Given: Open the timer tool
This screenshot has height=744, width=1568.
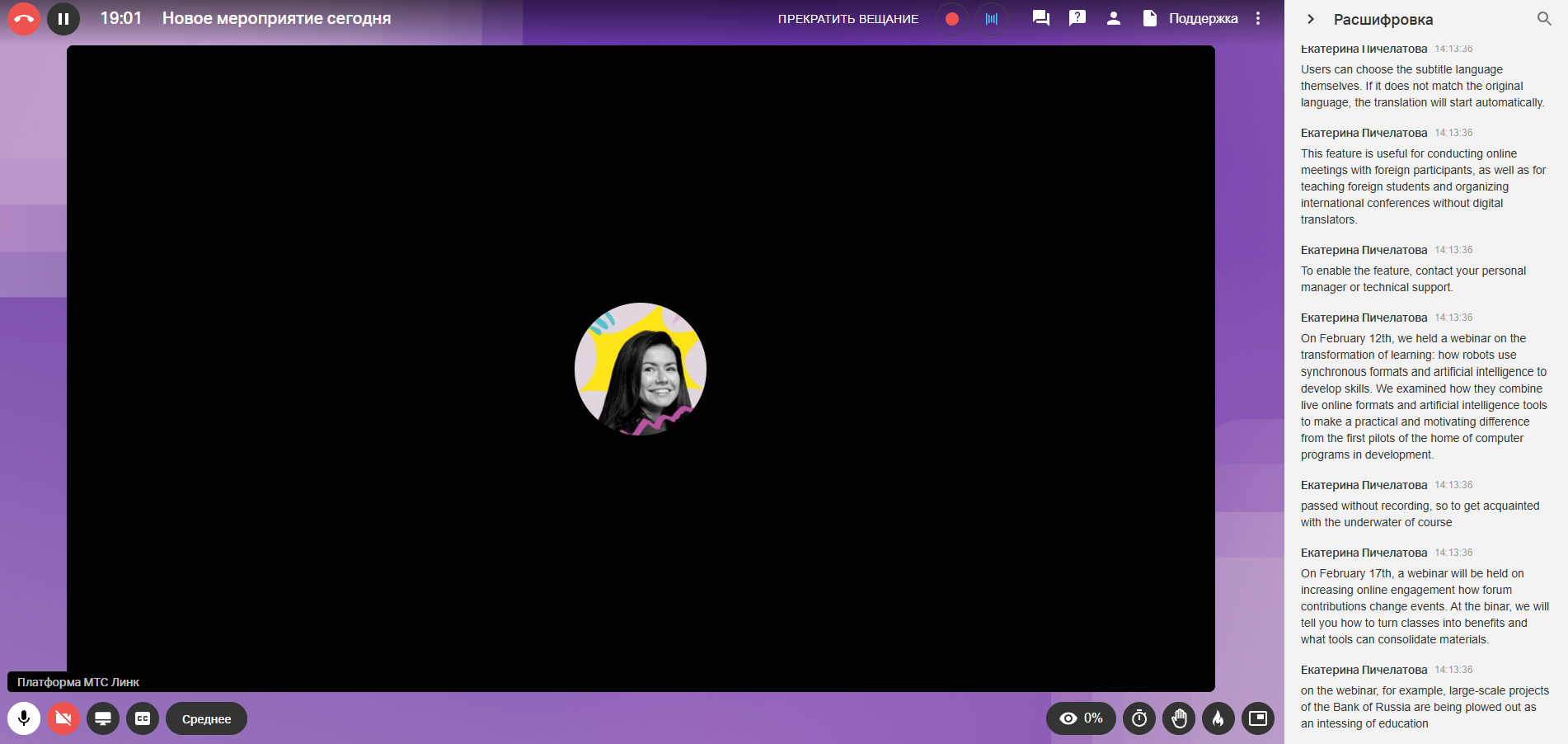Looking at the screenshot, I should click(x=1139, y=718).
